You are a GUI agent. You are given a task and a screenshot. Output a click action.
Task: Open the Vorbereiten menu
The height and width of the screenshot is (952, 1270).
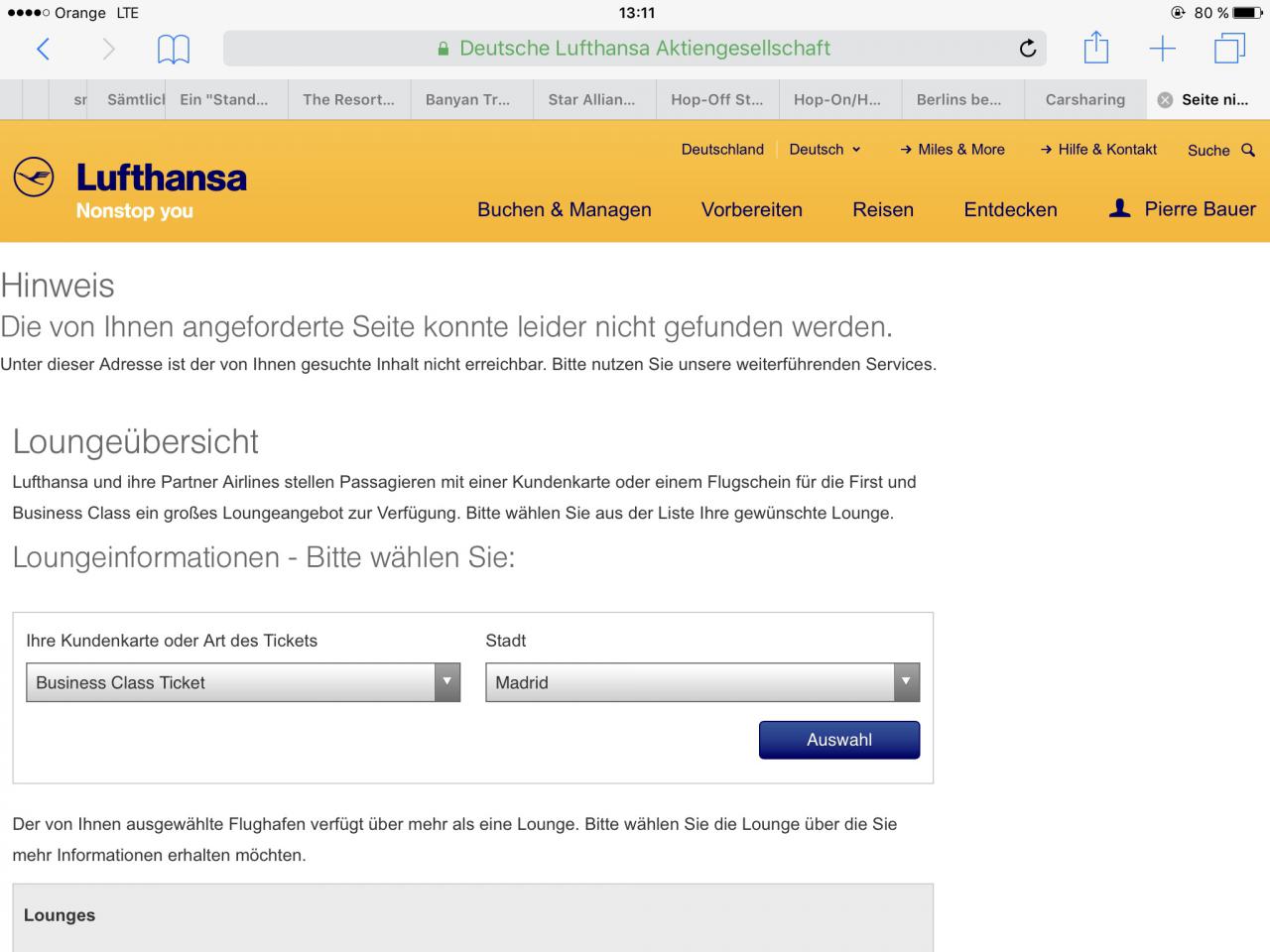click(x=752, y=209)
